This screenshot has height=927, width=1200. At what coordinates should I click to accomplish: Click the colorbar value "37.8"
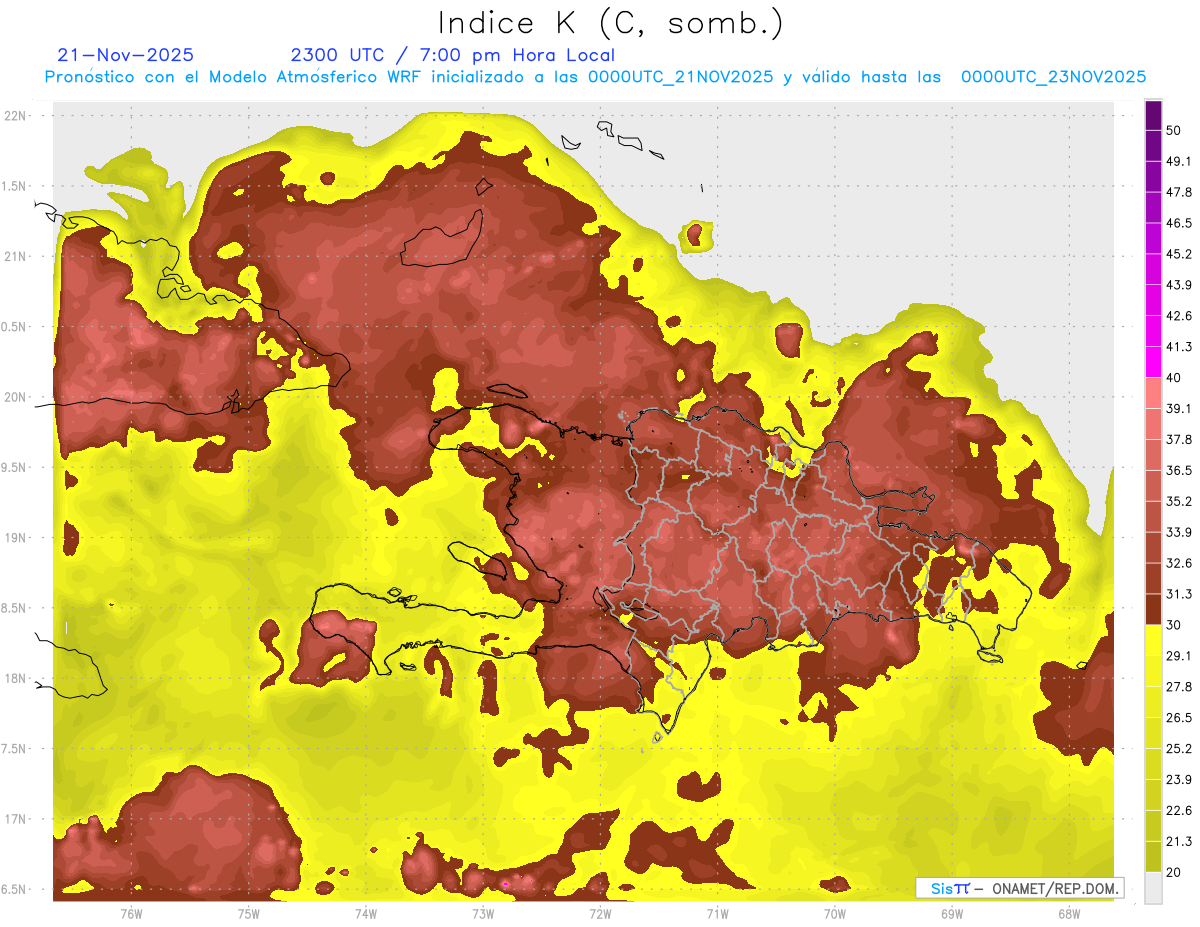tap(1179, 439)
